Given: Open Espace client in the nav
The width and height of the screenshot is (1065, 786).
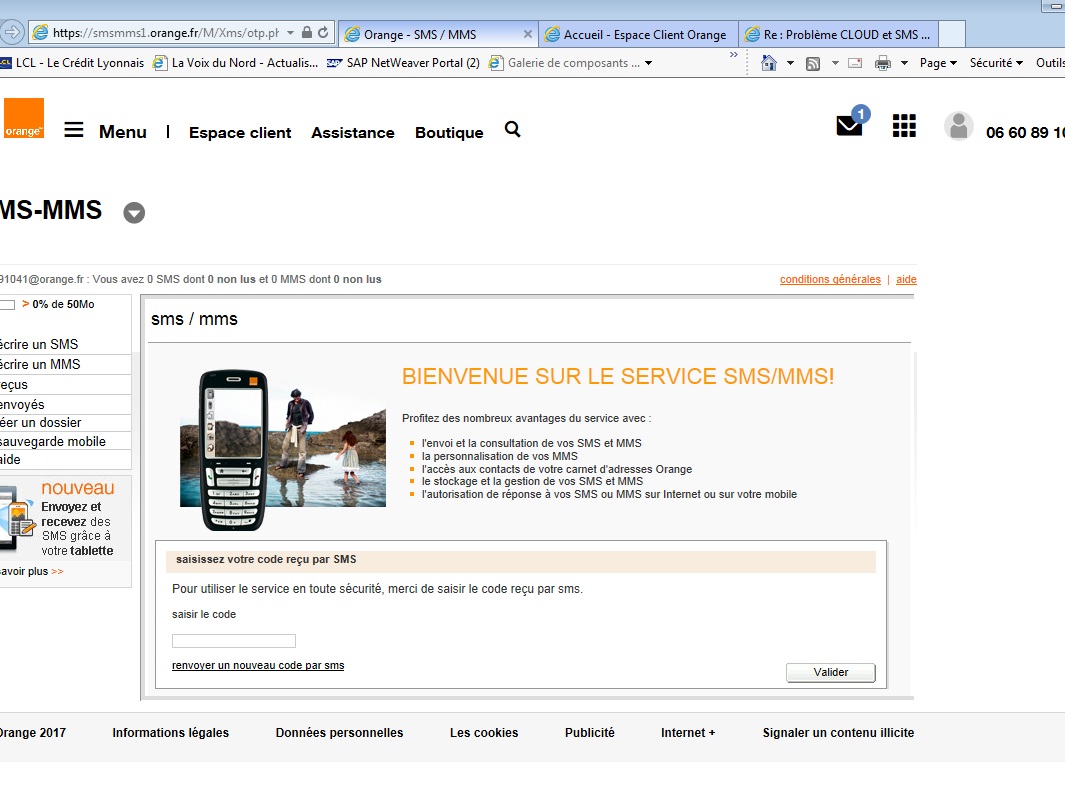Looking at the screenshot, I should pos(240,132).
